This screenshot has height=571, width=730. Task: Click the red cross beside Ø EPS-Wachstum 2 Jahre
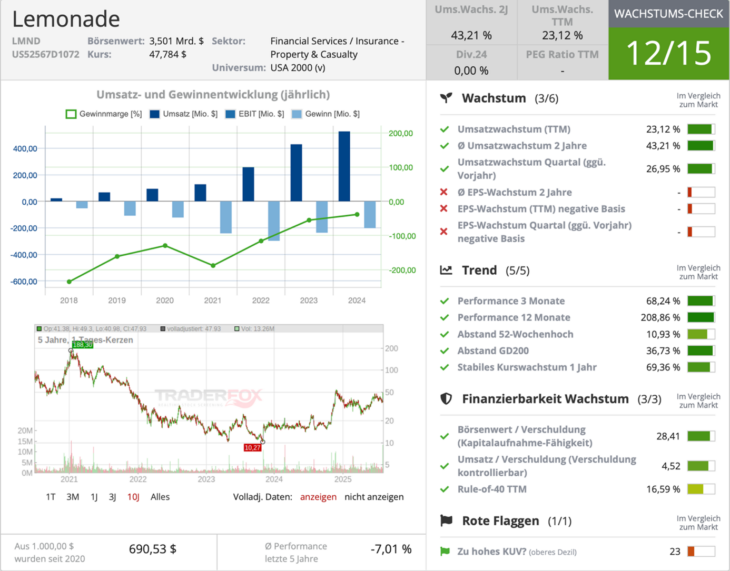444,192
